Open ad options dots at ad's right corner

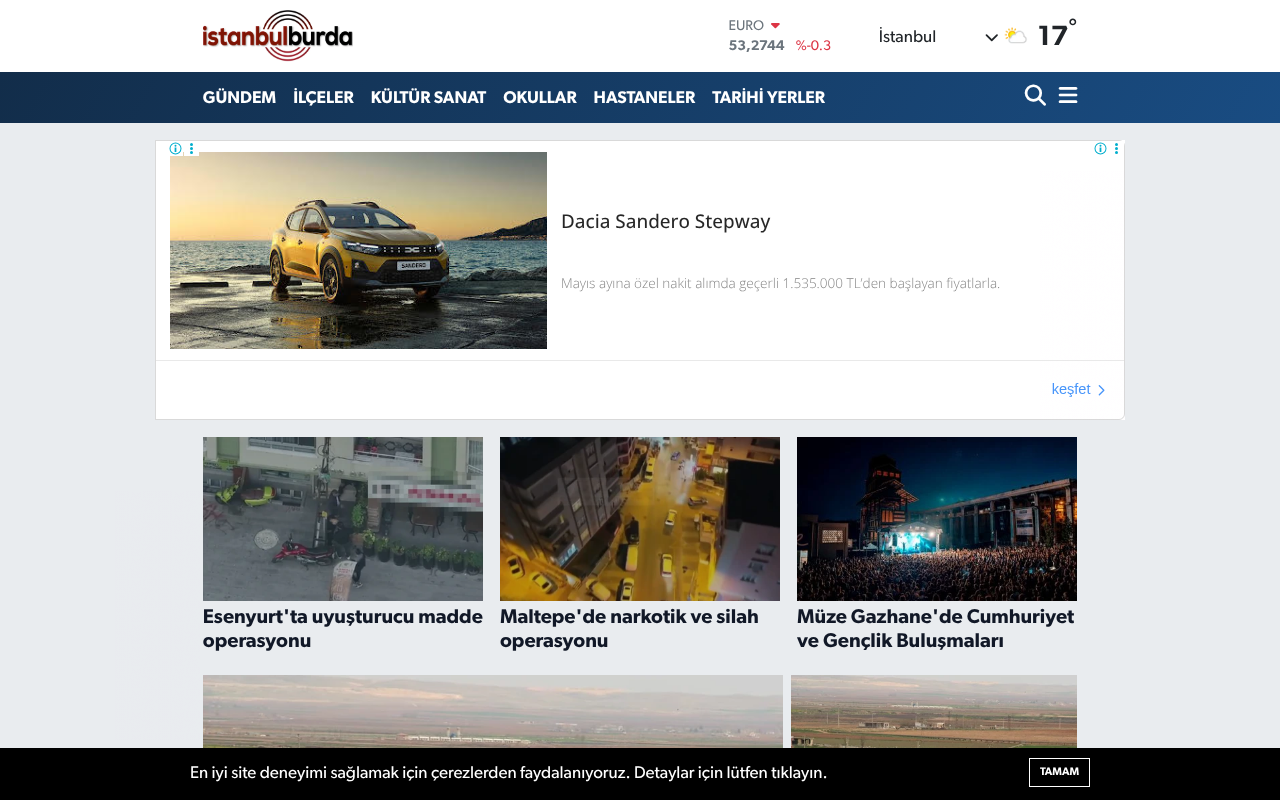1116,149
